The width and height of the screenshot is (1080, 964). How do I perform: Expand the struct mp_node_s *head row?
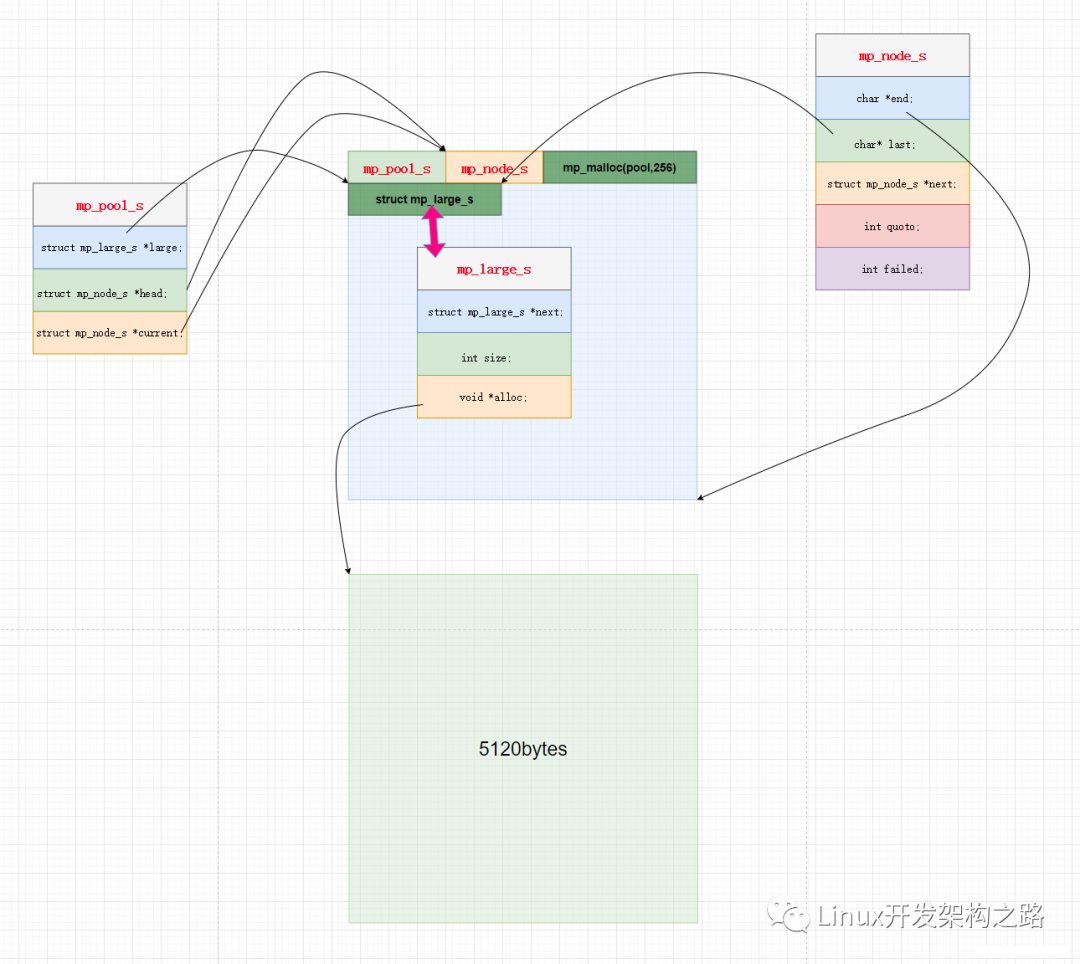click(x=110, y=293)
